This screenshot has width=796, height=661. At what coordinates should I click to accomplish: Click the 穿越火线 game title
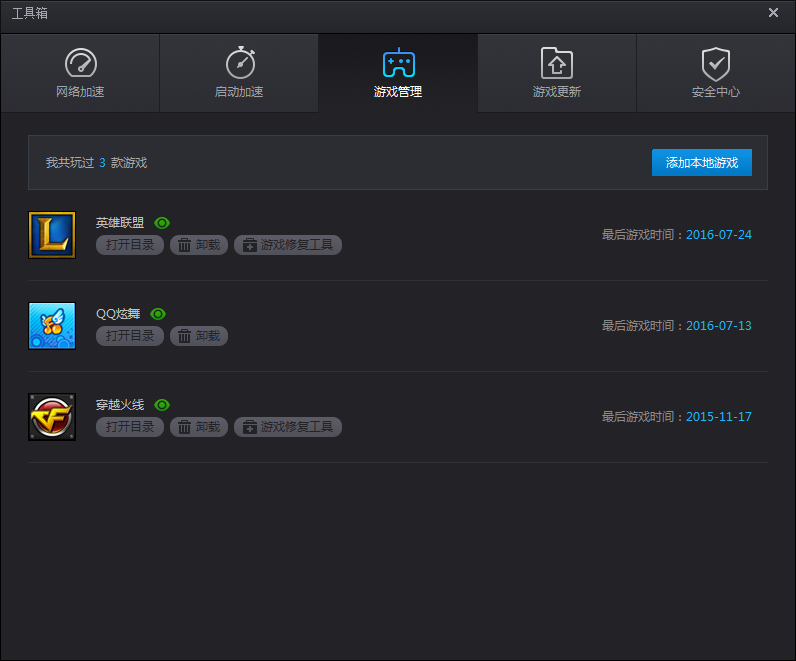pos(120,405)
